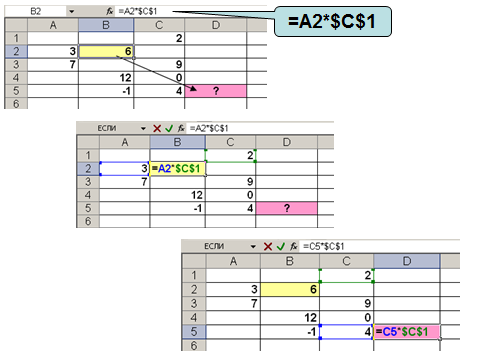Click green-bordered cell C1 in the middle screenshot
The height and width of the screenshot is (360, 480).
[230, 155]
